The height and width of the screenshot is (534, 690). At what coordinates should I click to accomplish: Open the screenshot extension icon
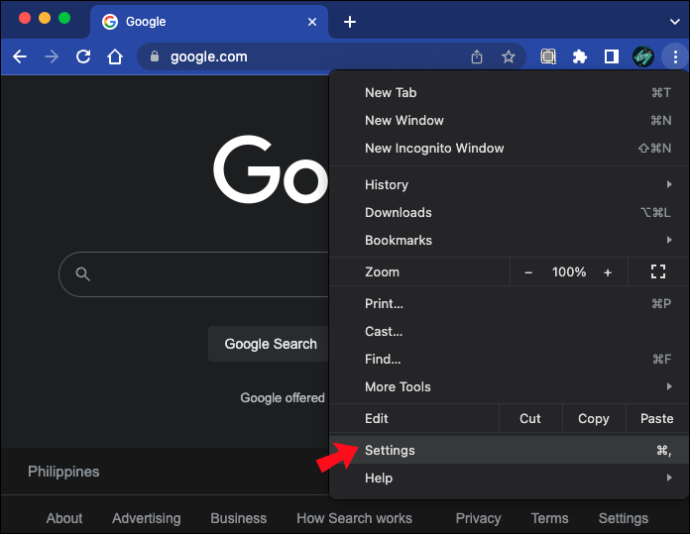click(548, 57)
